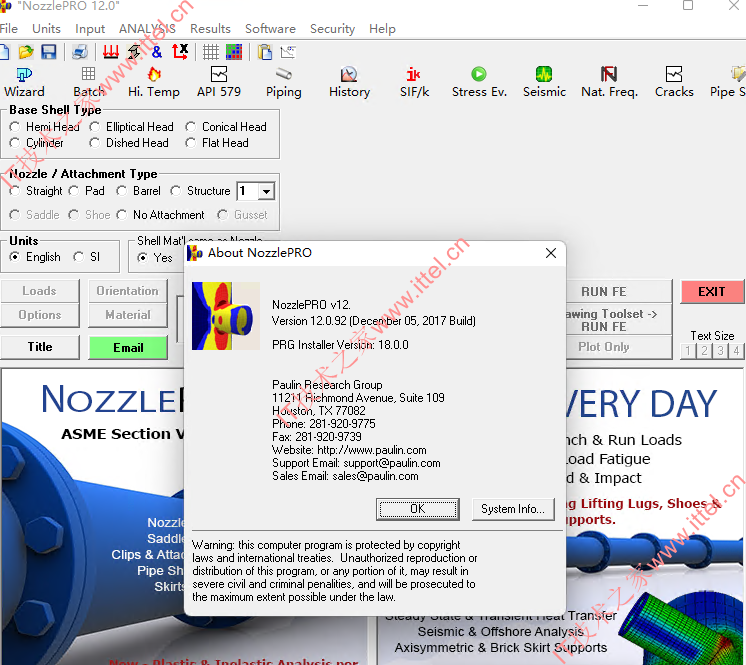
Task: Open the Software menu
Action: [270, 29]
